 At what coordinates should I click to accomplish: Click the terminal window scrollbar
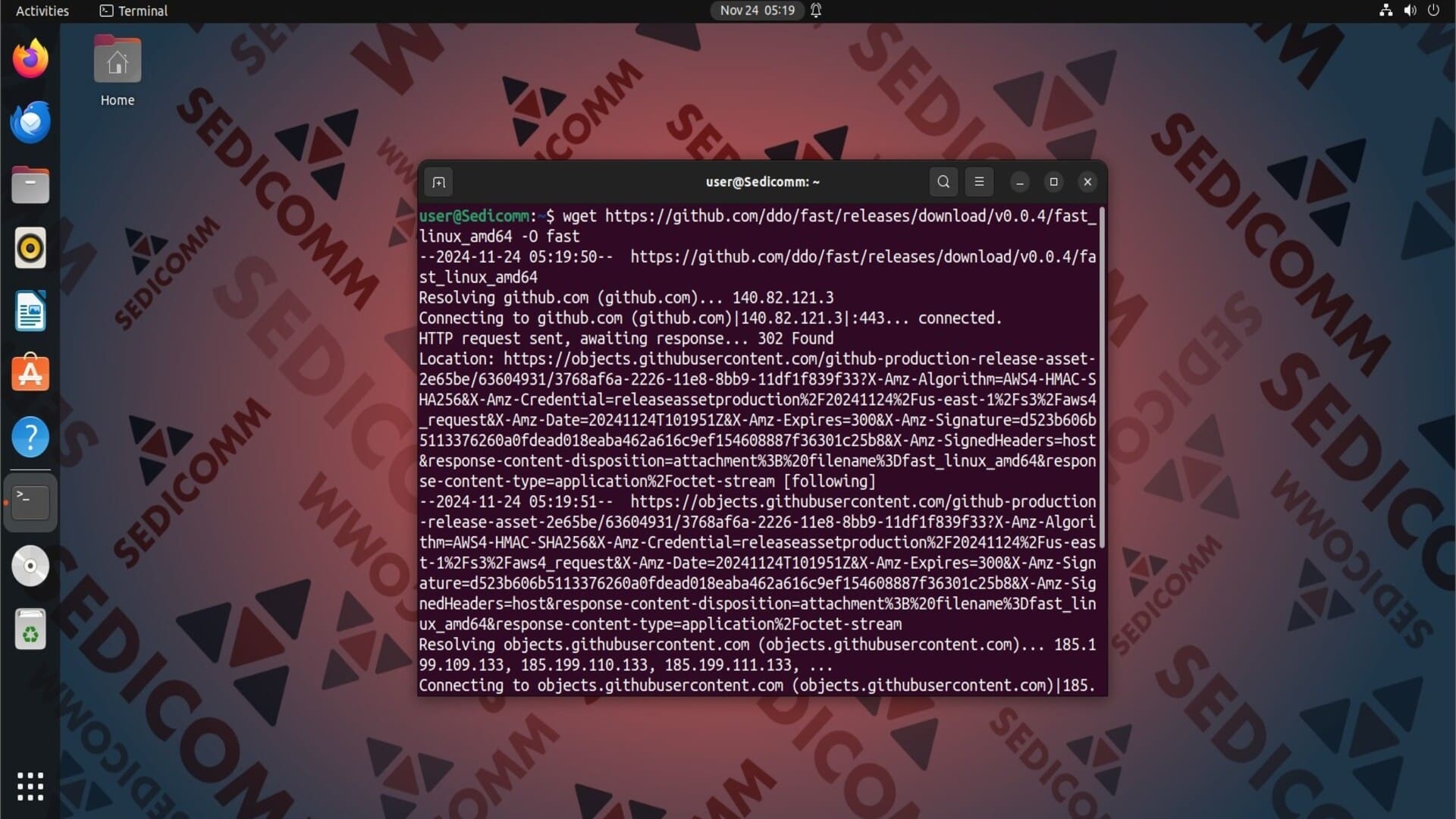coord(1102,378)
